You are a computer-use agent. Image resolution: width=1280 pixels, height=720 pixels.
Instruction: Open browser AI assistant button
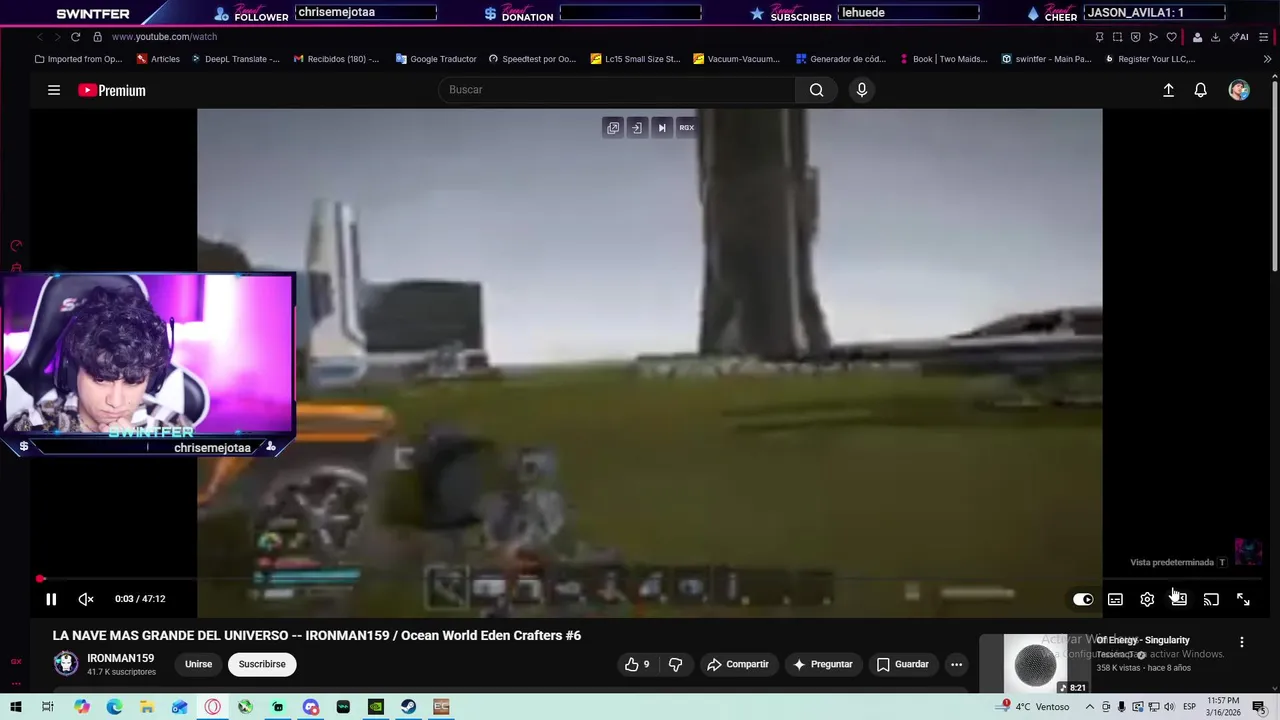tap(1239, 37)
